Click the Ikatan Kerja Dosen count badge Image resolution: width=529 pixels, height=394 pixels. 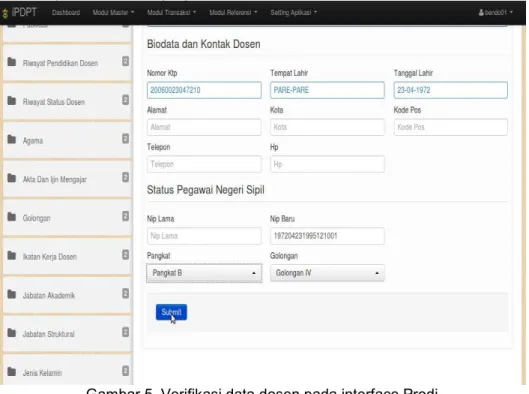click(x=125, y=255)
